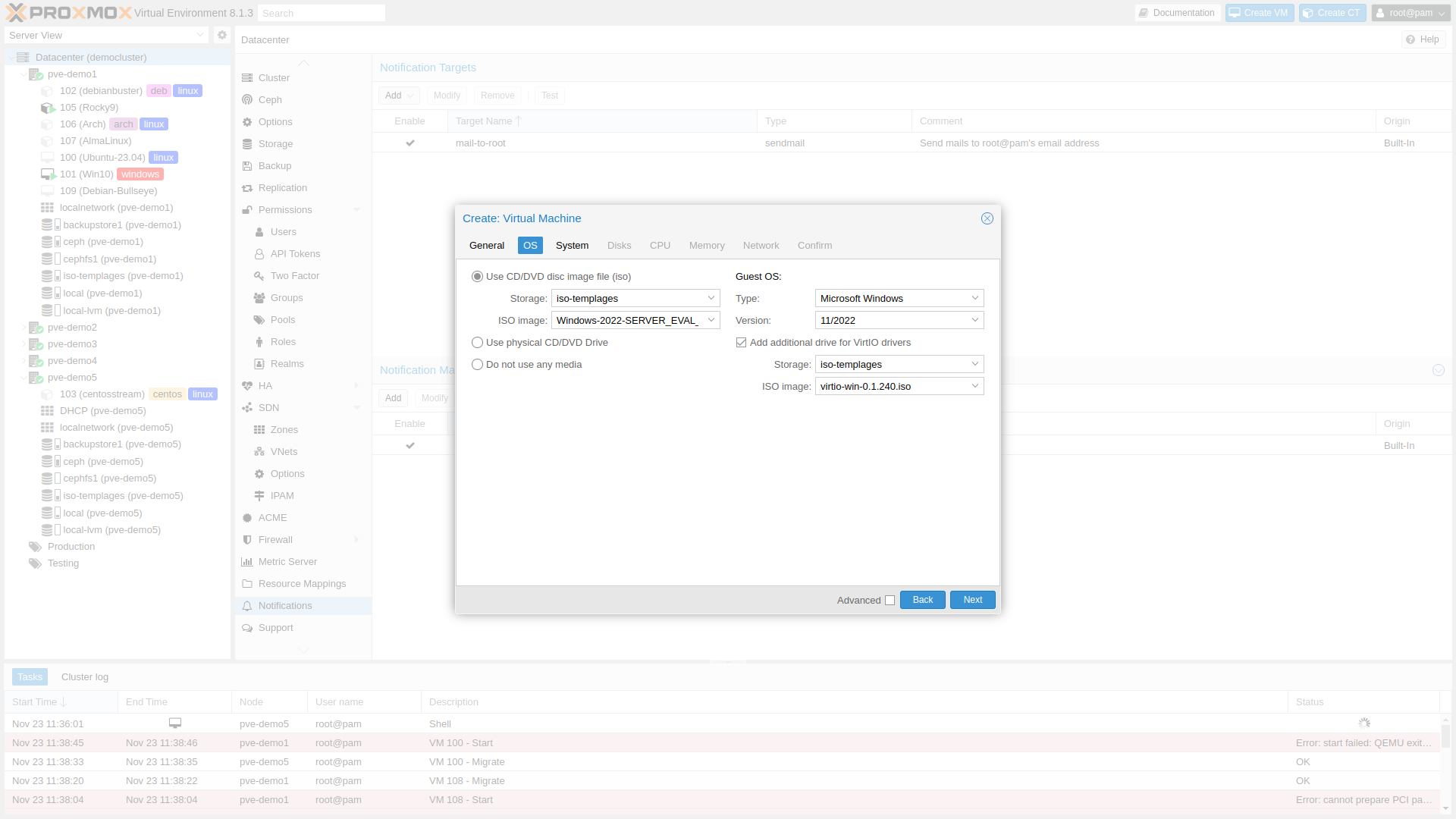Click the Next button
The width and height of the screenshot is (1456, 819).
pos(972,600)
